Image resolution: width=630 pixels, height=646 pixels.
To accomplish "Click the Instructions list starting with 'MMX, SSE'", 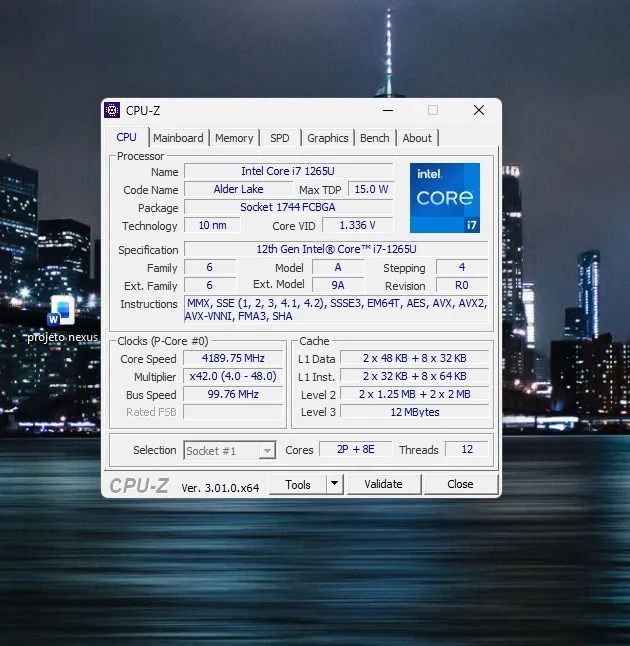I will (336, 309).
